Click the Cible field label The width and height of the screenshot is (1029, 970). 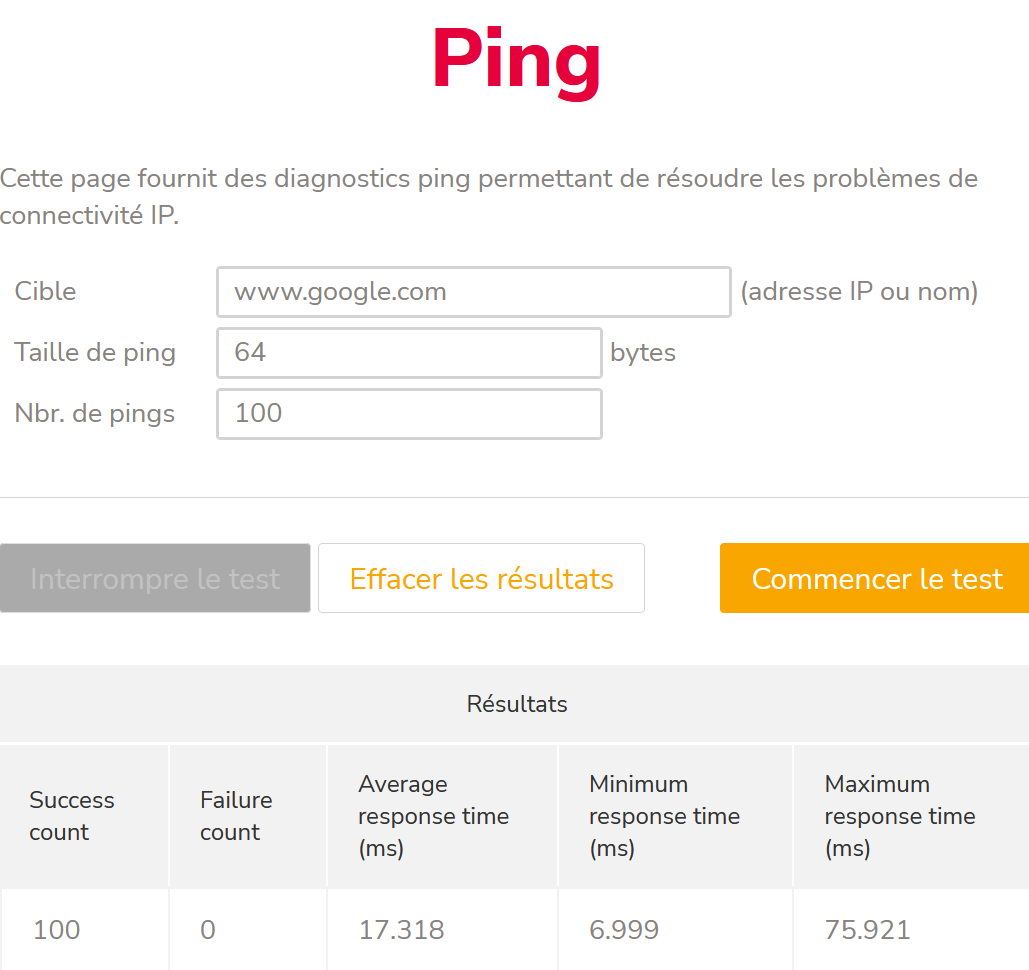[x=45, y=292]
